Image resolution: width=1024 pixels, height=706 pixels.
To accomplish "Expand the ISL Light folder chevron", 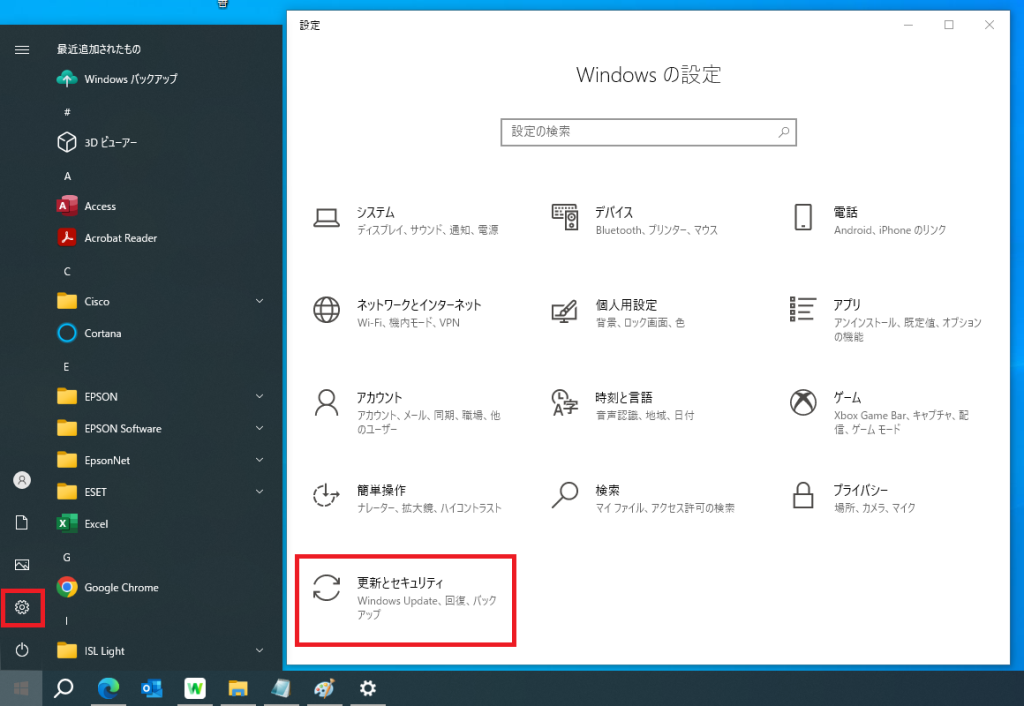I will (259, 650).
